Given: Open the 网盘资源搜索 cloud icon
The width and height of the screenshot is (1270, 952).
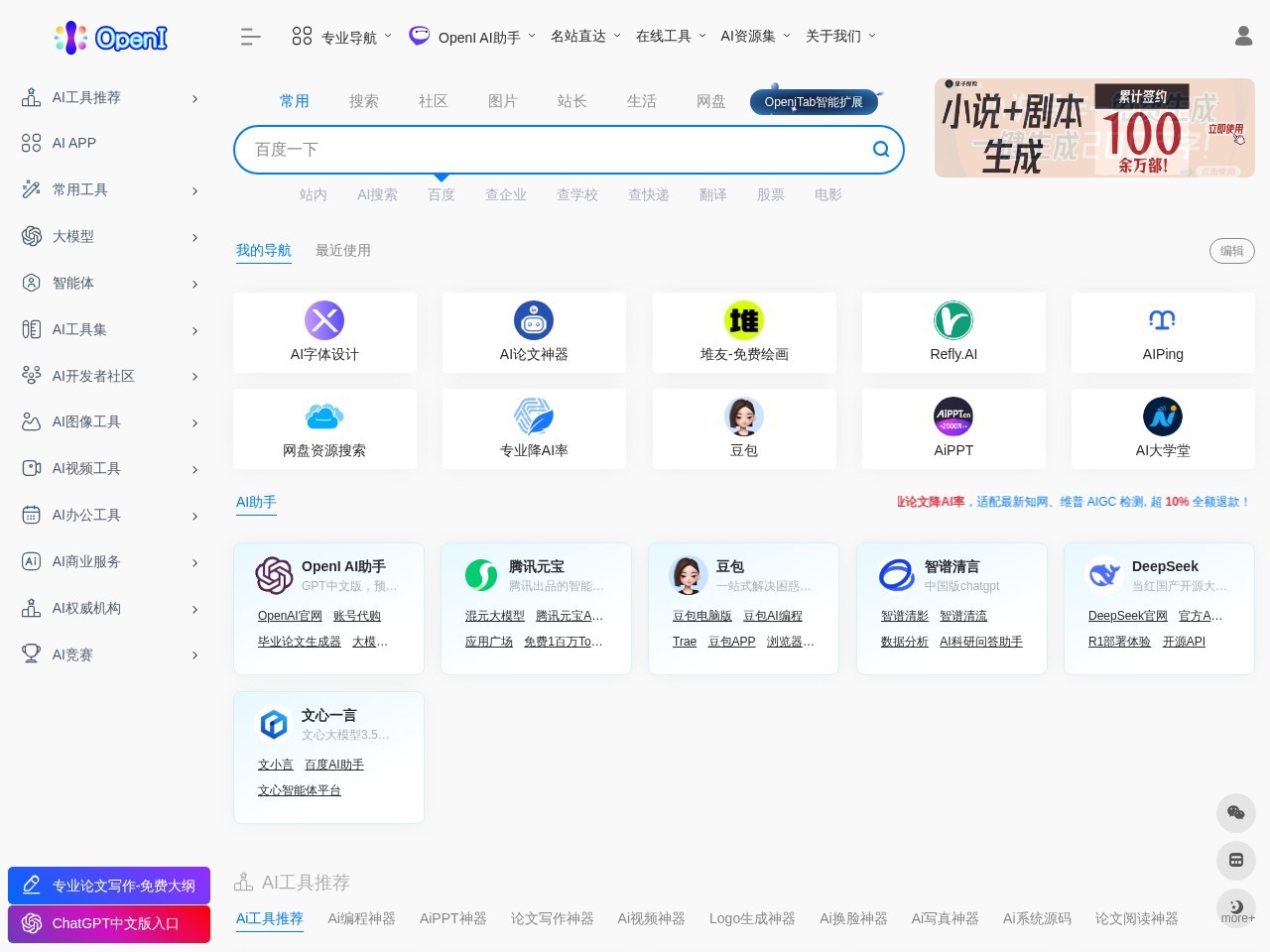Looking at the screenshot, I should point(324,416).
